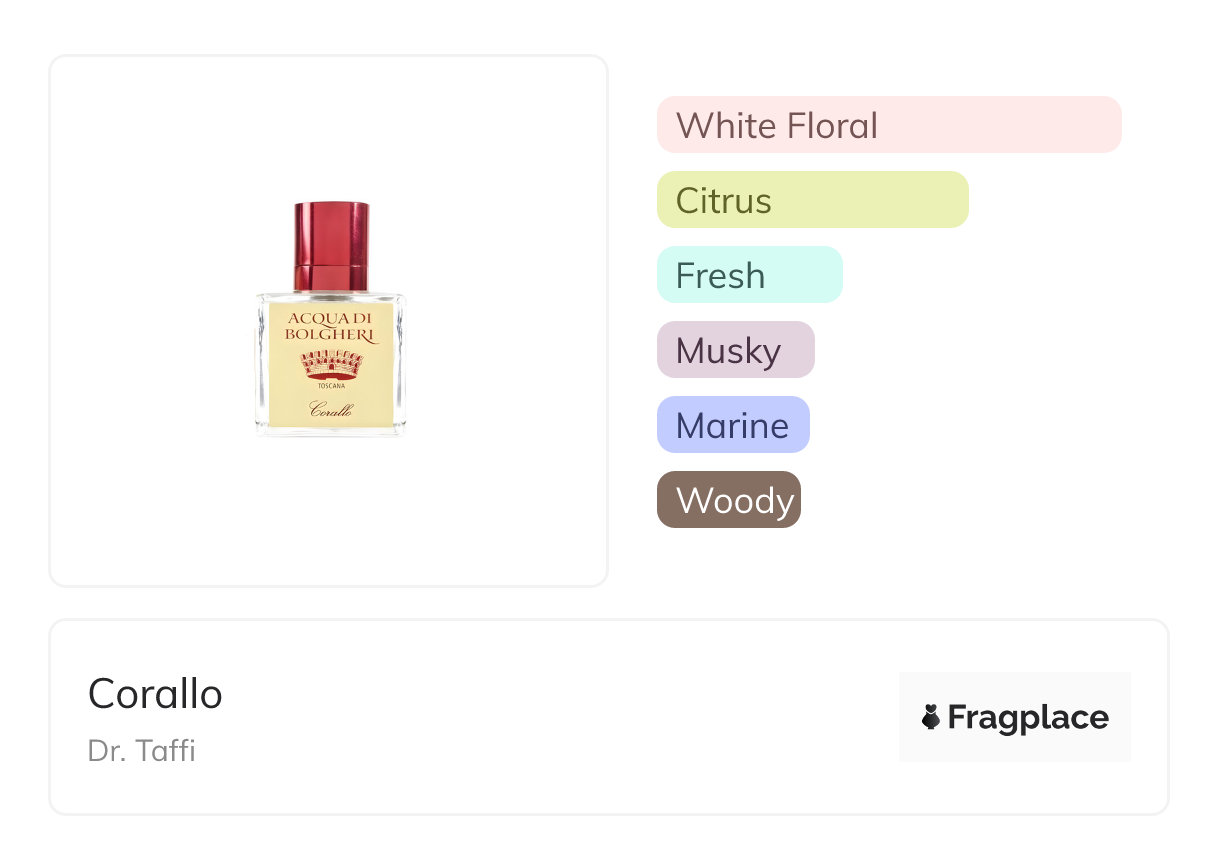Click the silver collar below the bottle cap
The width and height of the screenshot is (1218, 864).
[x=331, y=294]
